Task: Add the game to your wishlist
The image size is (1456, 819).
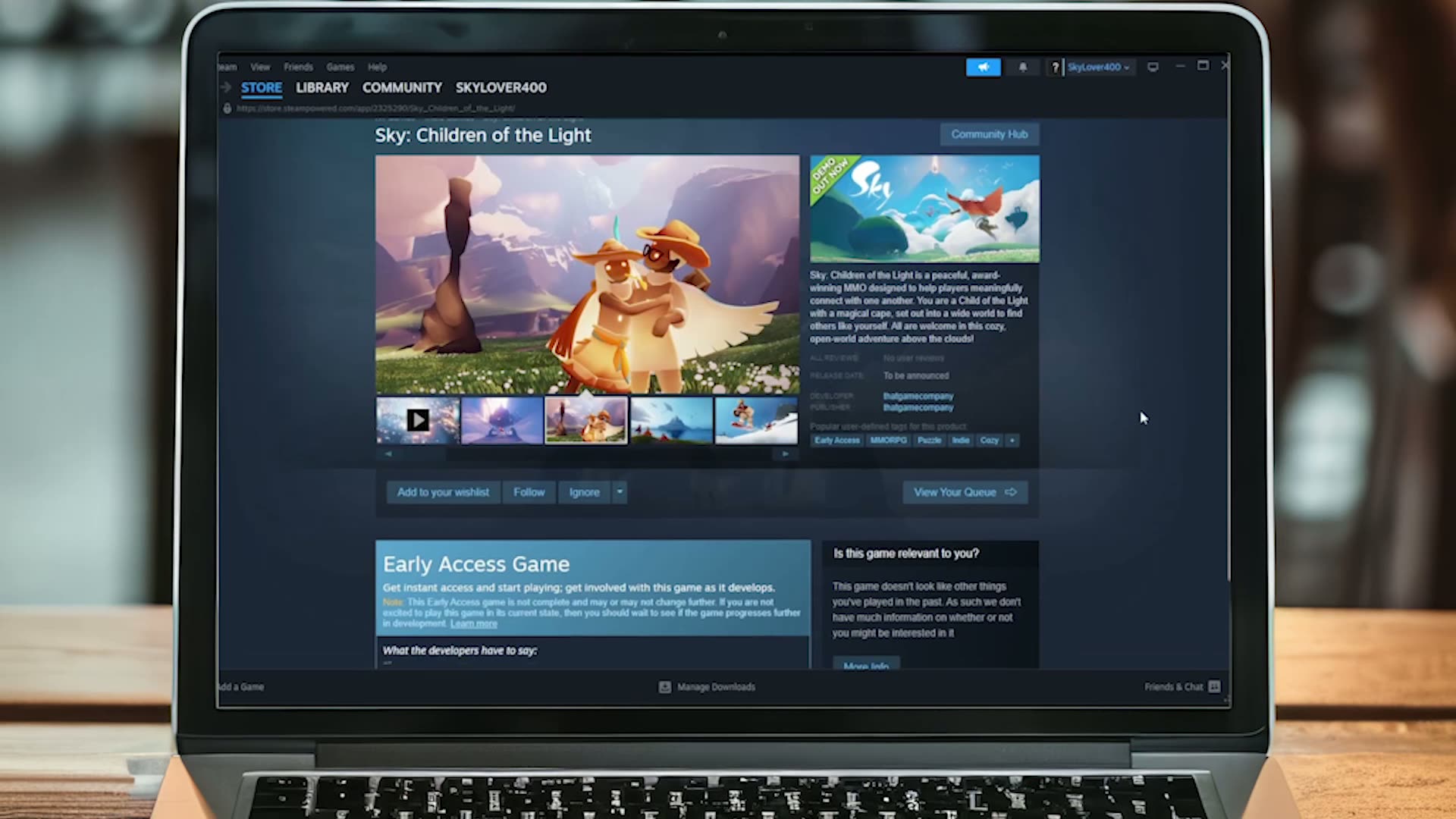Action: 443,492
